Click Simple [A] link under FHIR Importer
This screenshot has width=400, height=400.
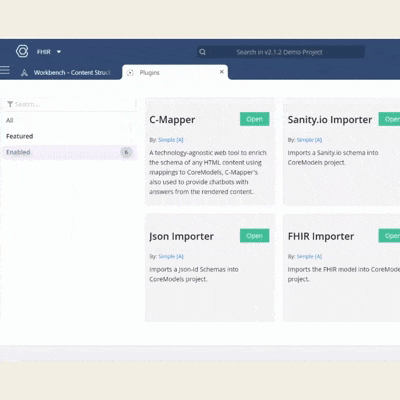tap(309, 256)
